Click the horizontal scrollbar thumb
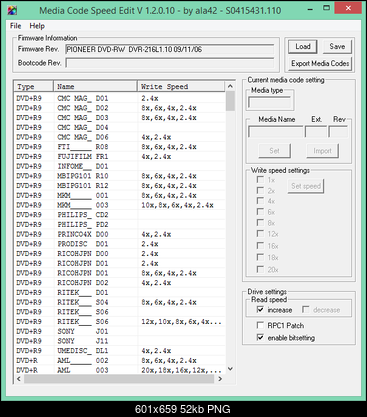 click(x=119, y=379)
